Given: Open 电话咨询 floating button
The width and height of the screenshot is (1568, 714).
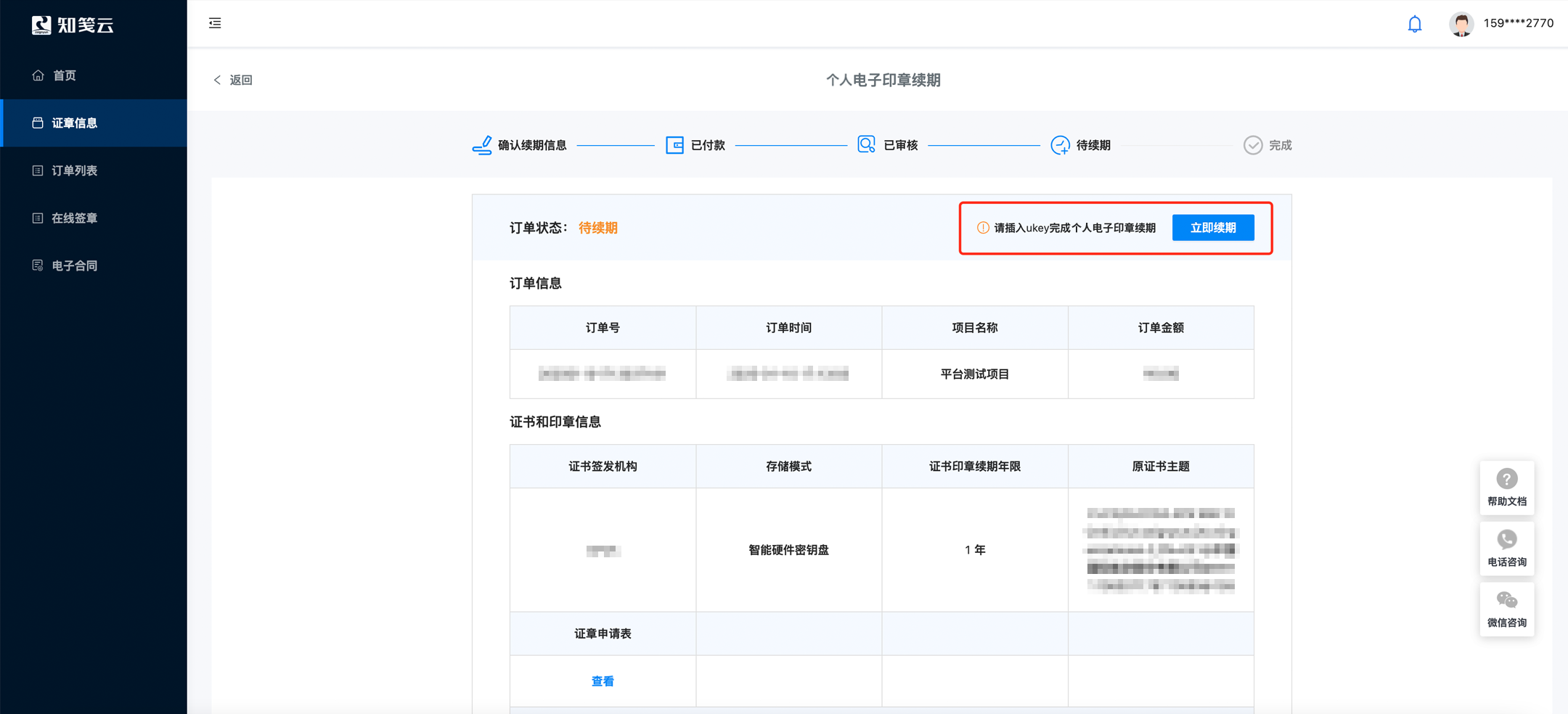Looking at the screenshot, I should pos(1507,549).
